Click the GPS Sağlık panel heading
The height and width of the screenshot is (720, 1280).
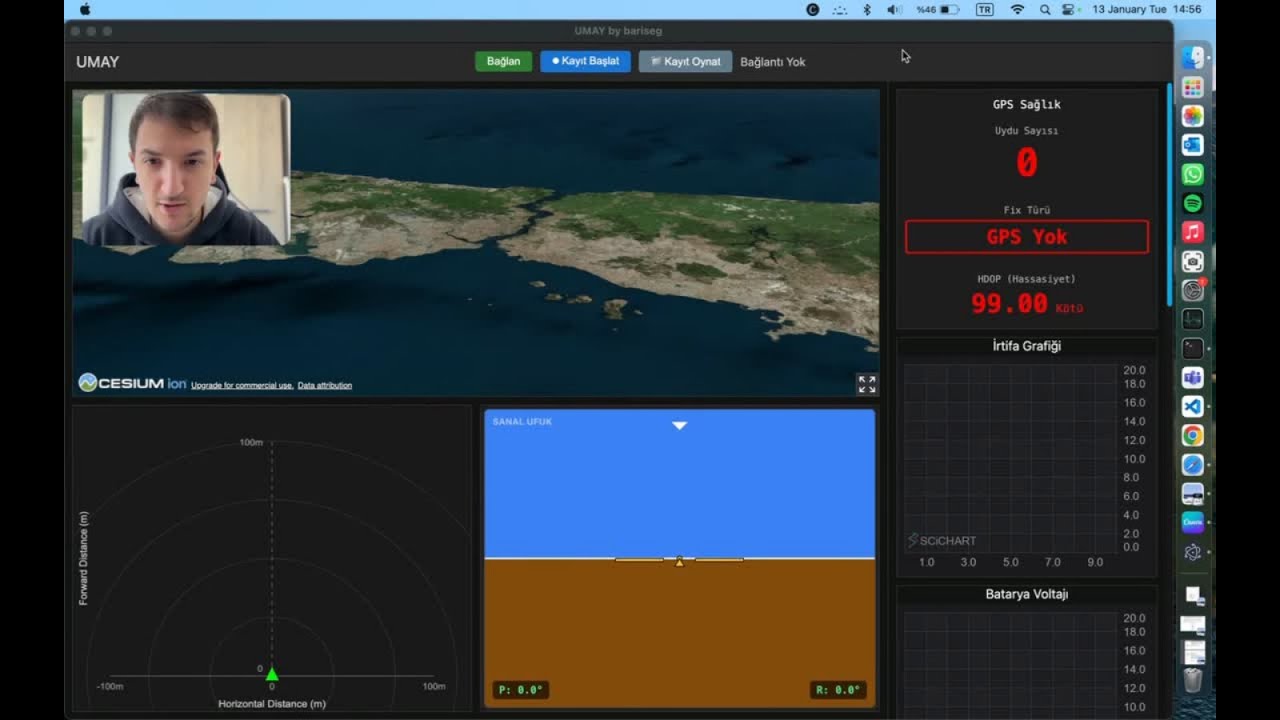[x=1027, y=104]
